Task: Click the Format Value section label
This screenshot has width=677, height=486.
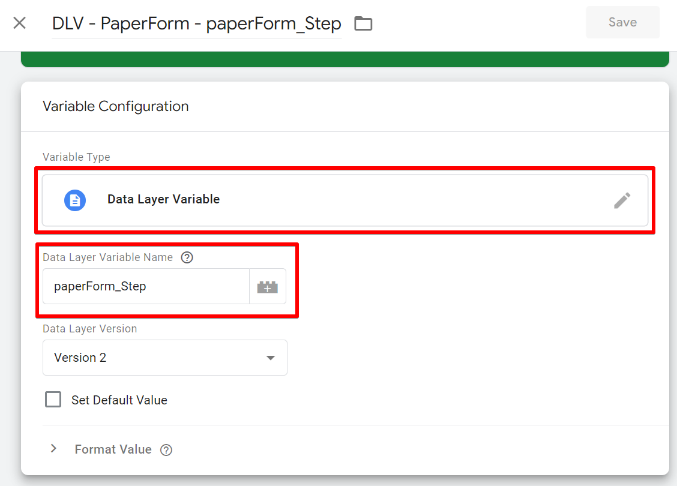Action: click(x=113, y=450)
